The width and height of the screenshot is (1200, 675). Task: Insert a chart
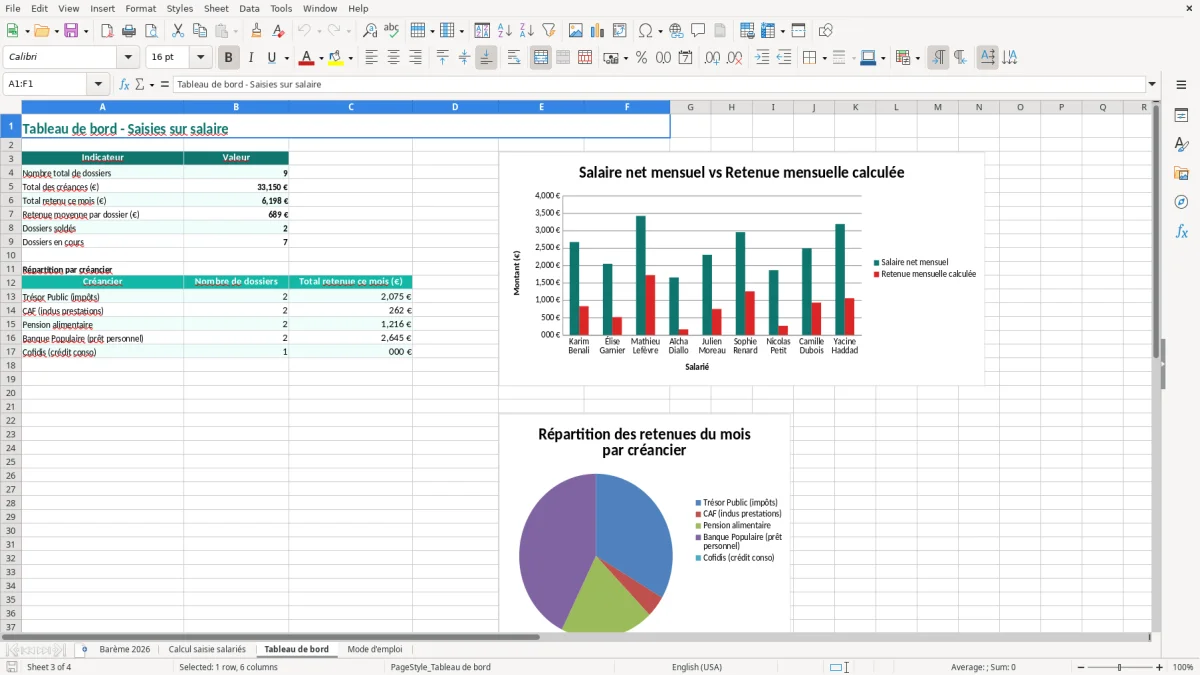598,31
